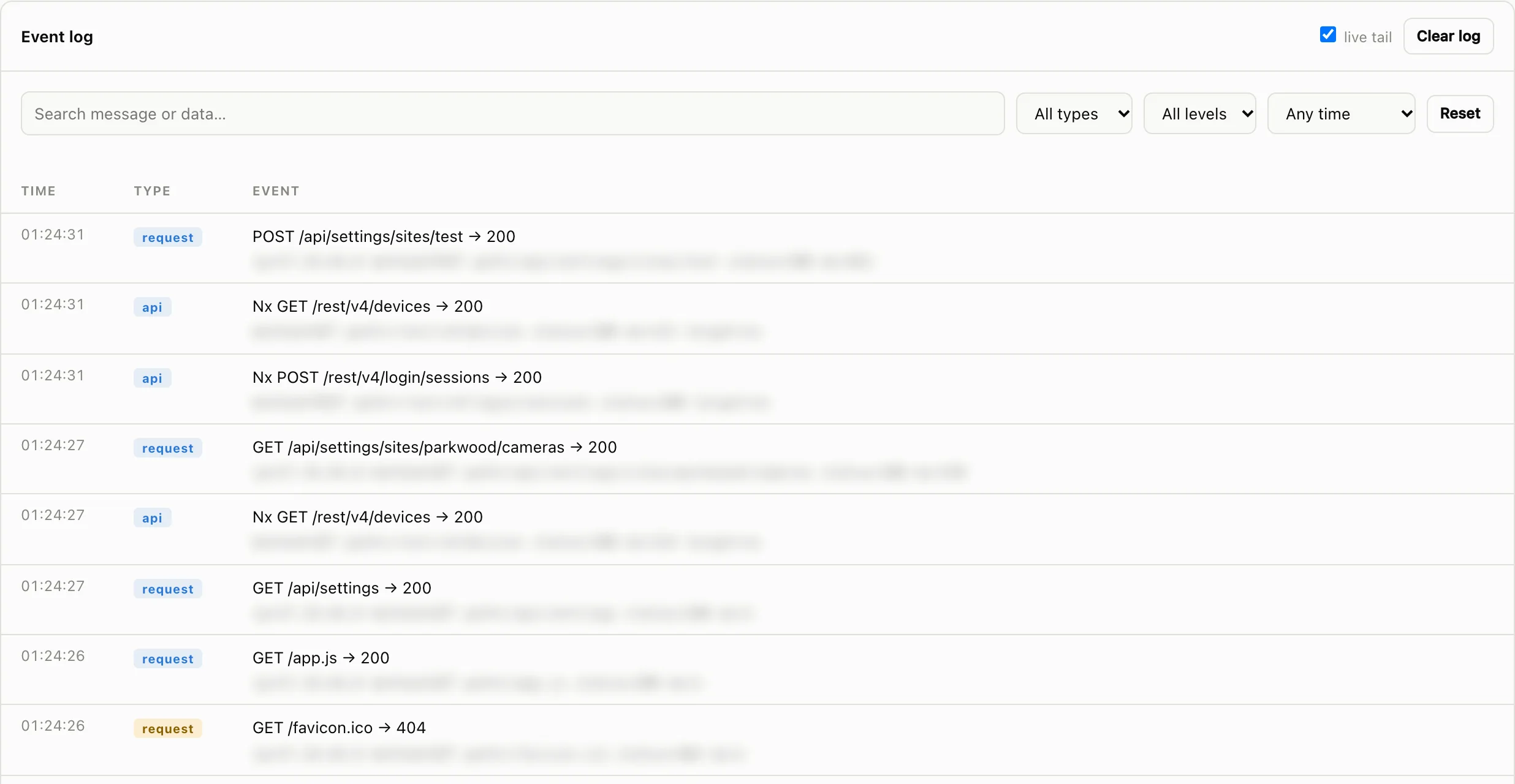This screenshot has height=784, width=1515.
Task: Click the EVENT column header
Action: 276,191
